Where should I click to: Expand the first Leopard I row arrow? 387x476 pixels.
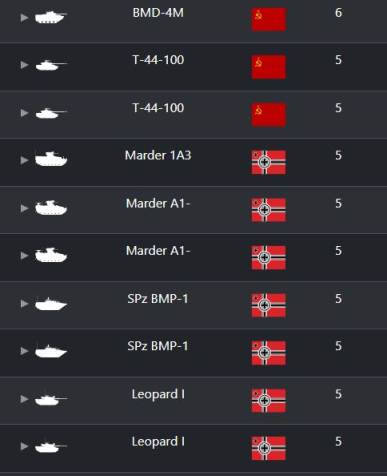pos(24,399)
